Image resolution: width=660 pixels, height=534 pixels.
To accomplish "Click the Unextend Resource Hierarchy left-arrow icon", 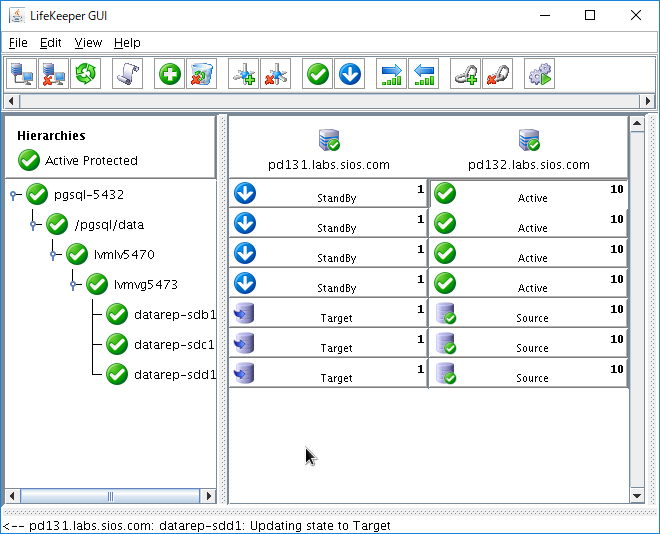I will pos(423,74).
